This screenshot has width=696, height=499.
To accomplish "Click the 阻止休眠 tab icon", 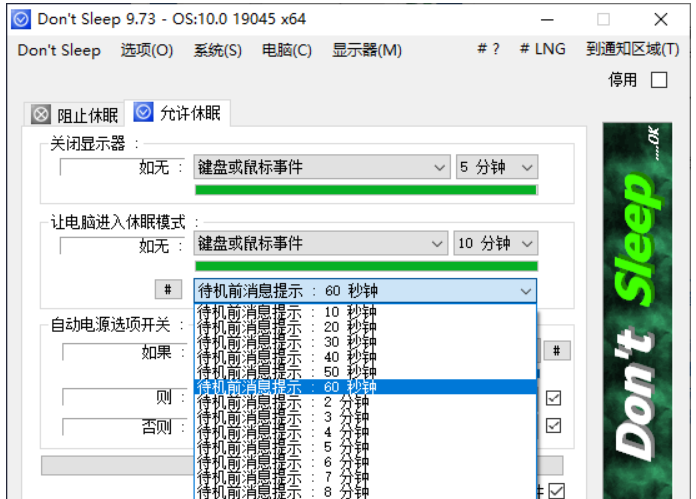I will pyautogui.click(x=41, y=115).
